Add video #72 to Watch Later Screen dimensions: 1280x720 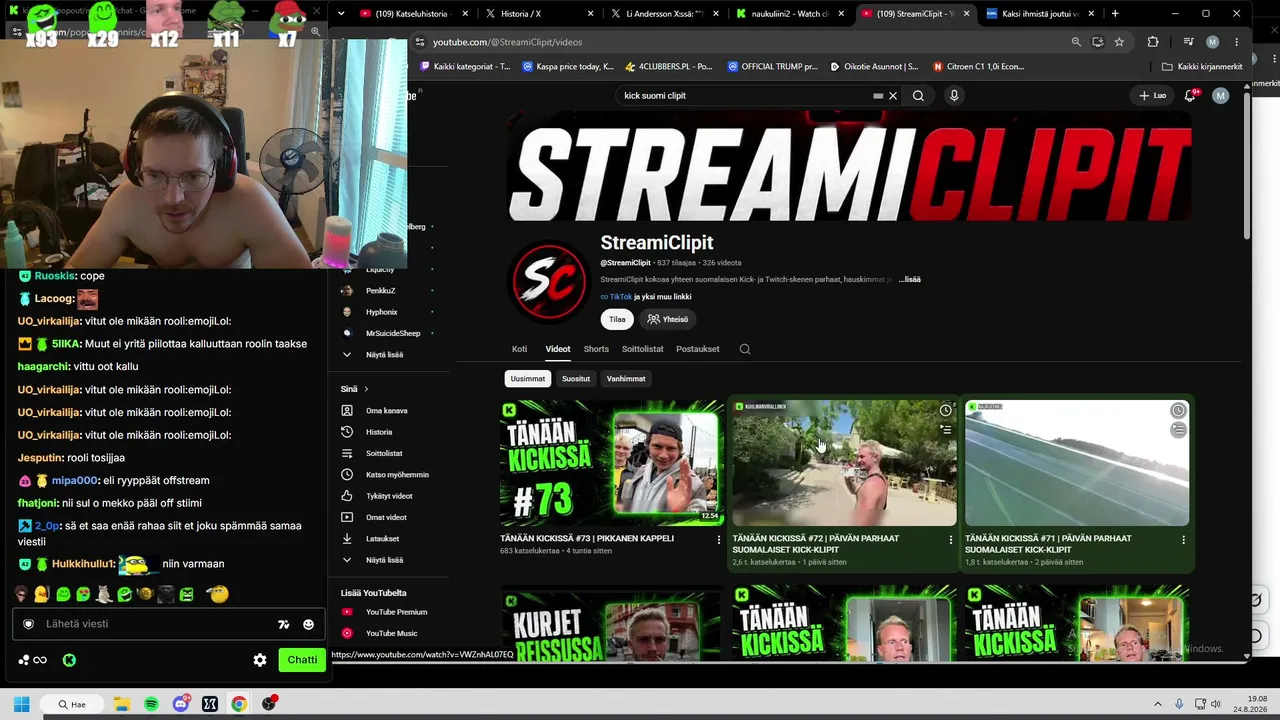945,411
